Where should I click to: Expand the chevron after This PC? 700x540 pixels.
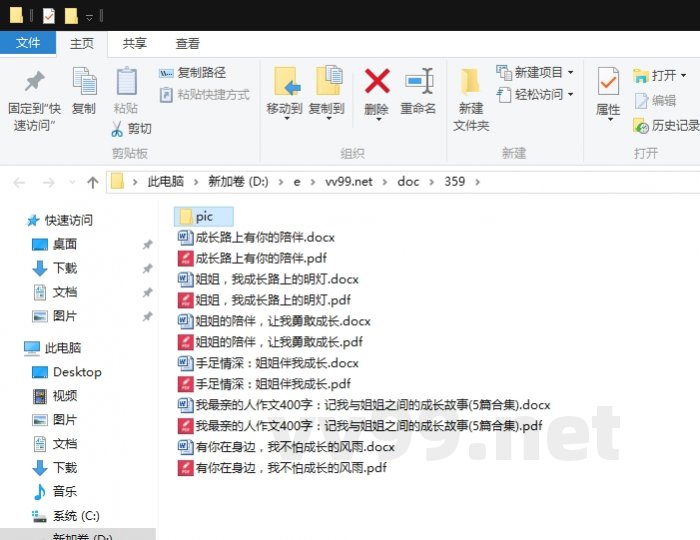coord(196,182)
